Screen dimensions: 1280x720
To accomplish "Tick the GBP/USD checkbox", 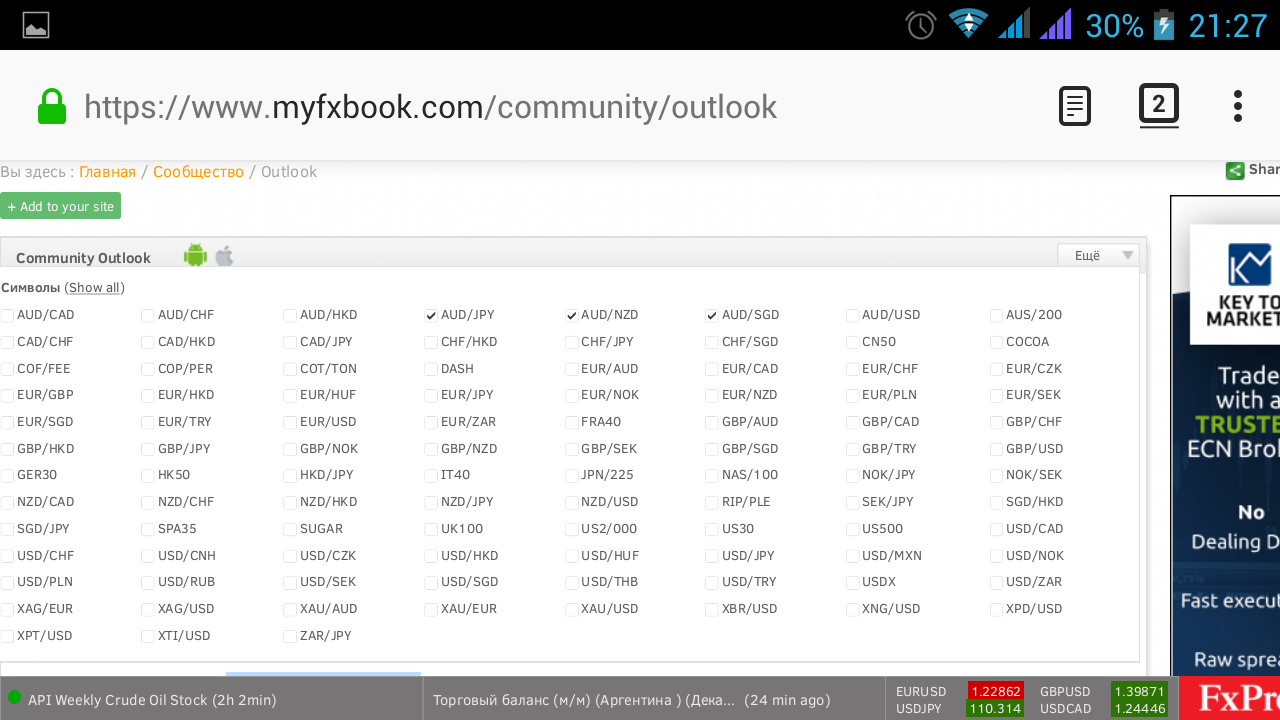I will [996, 450].
